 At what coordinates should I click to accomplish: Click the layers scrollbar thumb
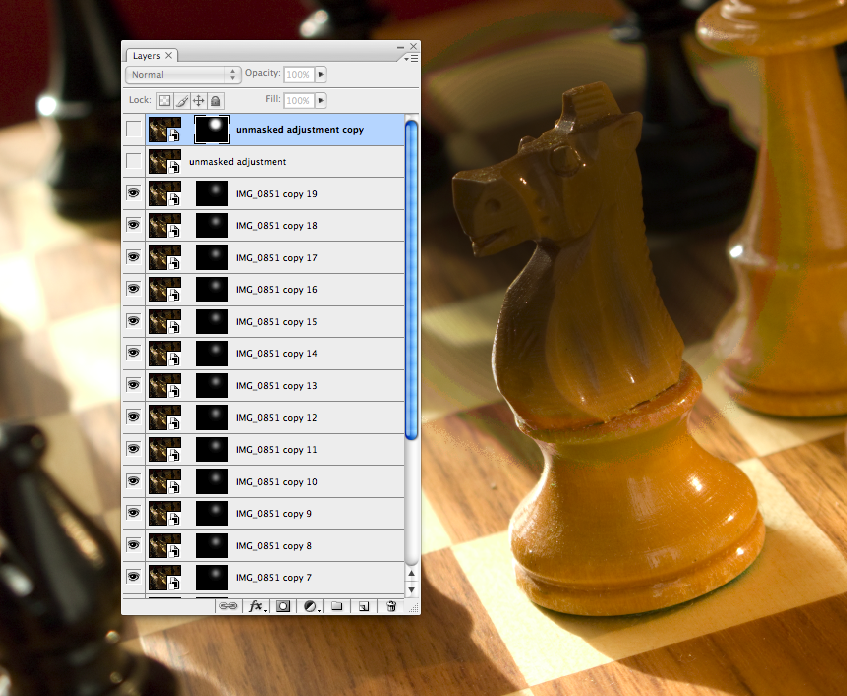[x=411, y=280]
